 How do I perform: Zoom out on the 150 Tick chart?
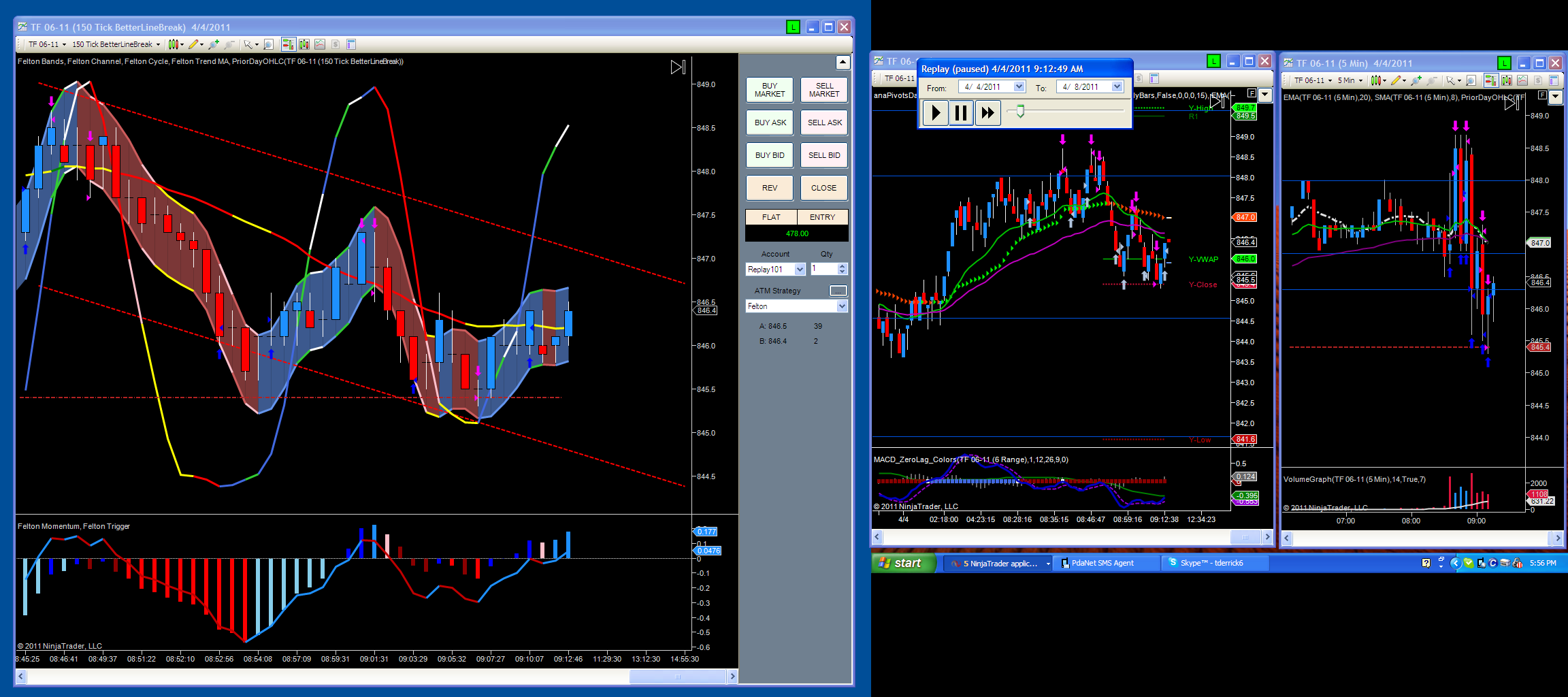pos(229,44)
